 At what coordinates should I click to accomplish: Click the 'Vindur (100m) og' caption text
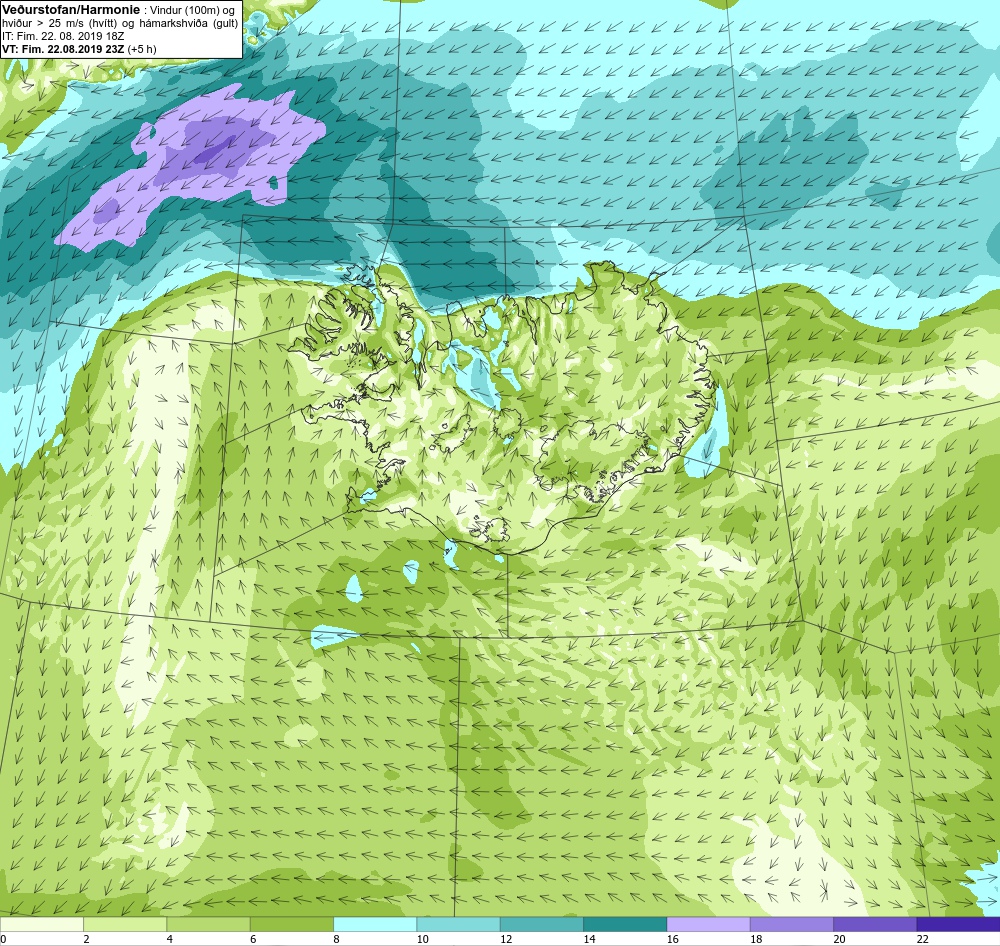(x=194, y=11)
